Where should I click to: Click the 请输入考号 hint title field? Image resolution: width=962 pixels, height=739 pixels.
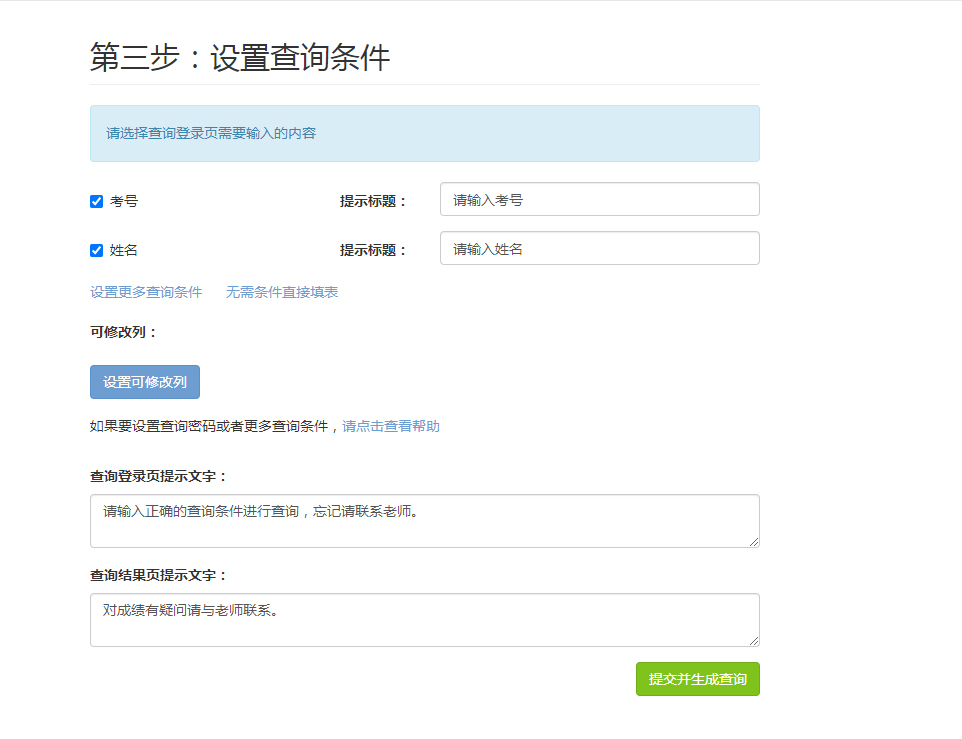(x=599, y=199)
